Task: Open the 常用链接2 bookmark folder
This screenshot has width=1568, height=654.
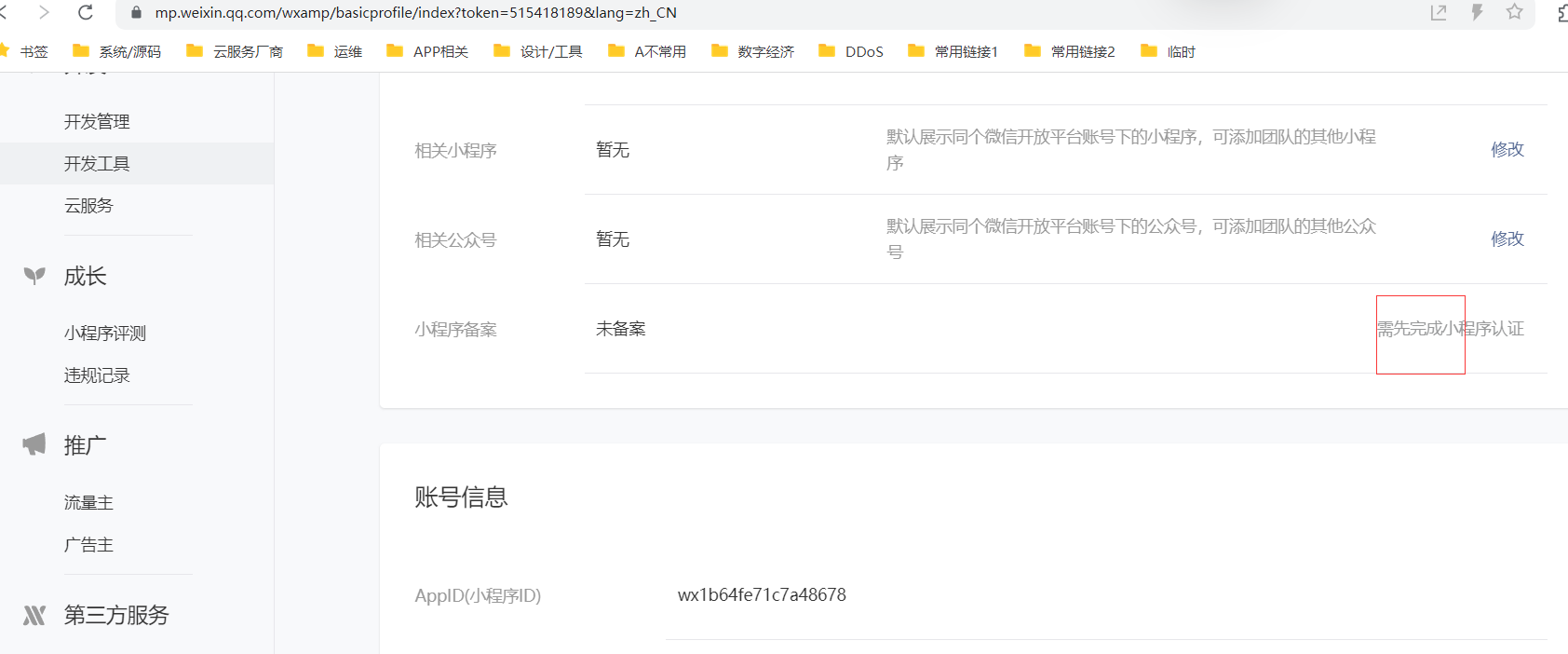Action: point(1070,51)
